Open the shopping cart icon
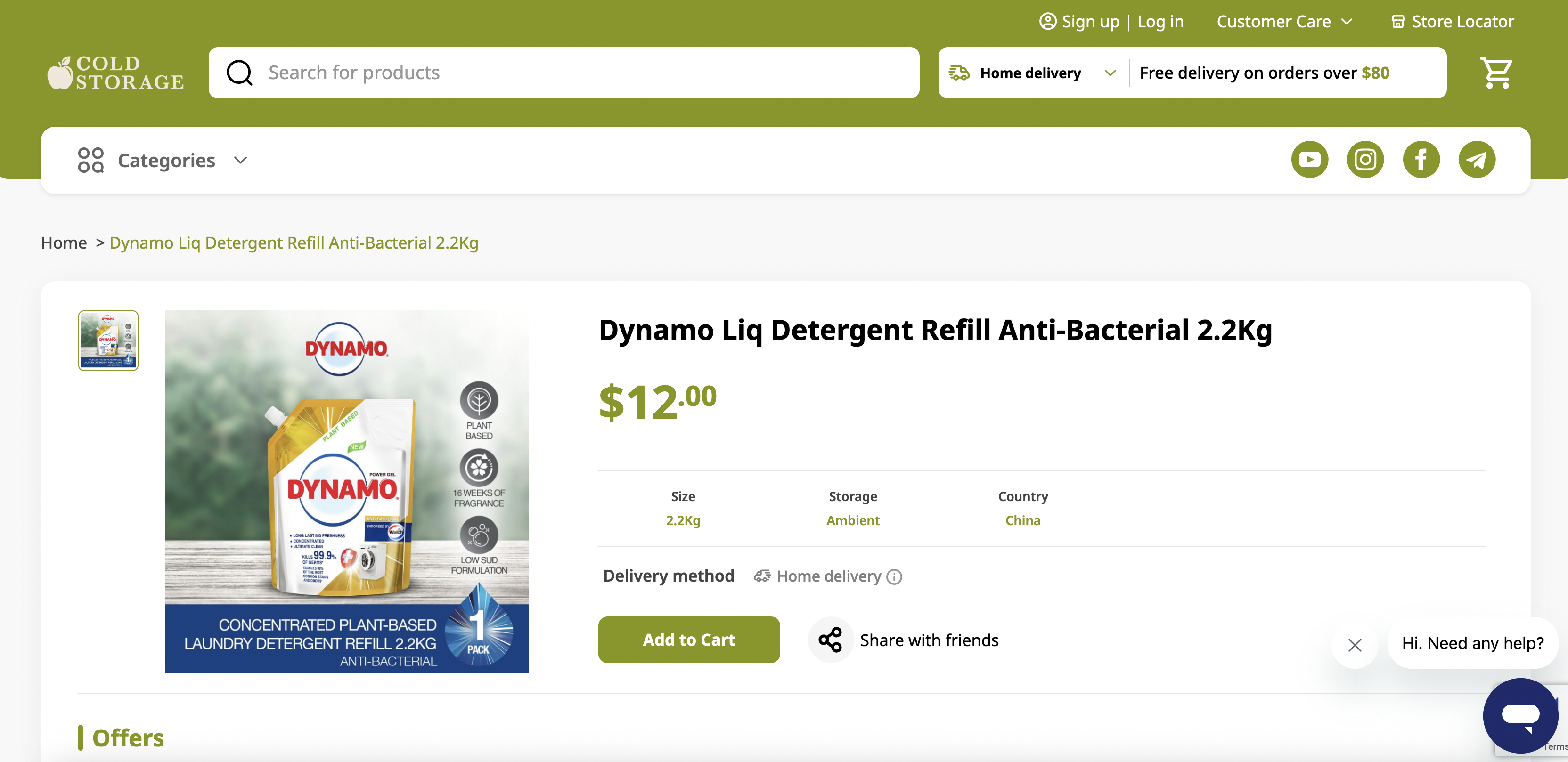This screenshot has width=1568, height=762. click(1496, 73)
